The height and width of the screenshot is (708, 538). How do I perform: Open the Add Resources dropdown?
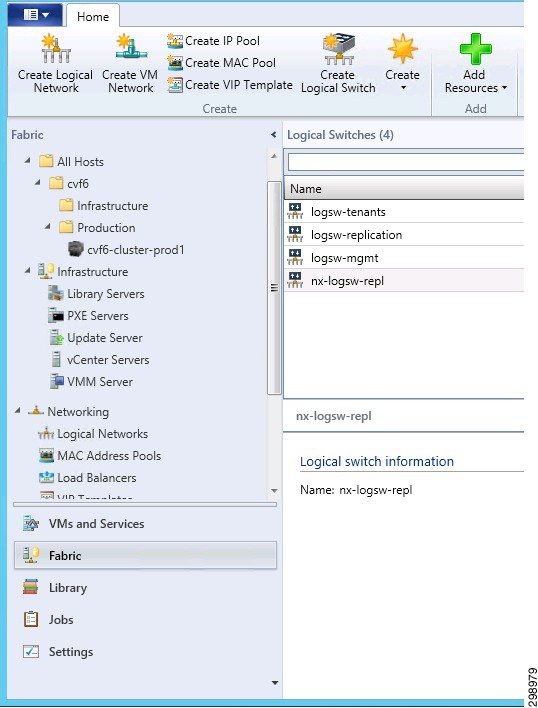point(475,63)
